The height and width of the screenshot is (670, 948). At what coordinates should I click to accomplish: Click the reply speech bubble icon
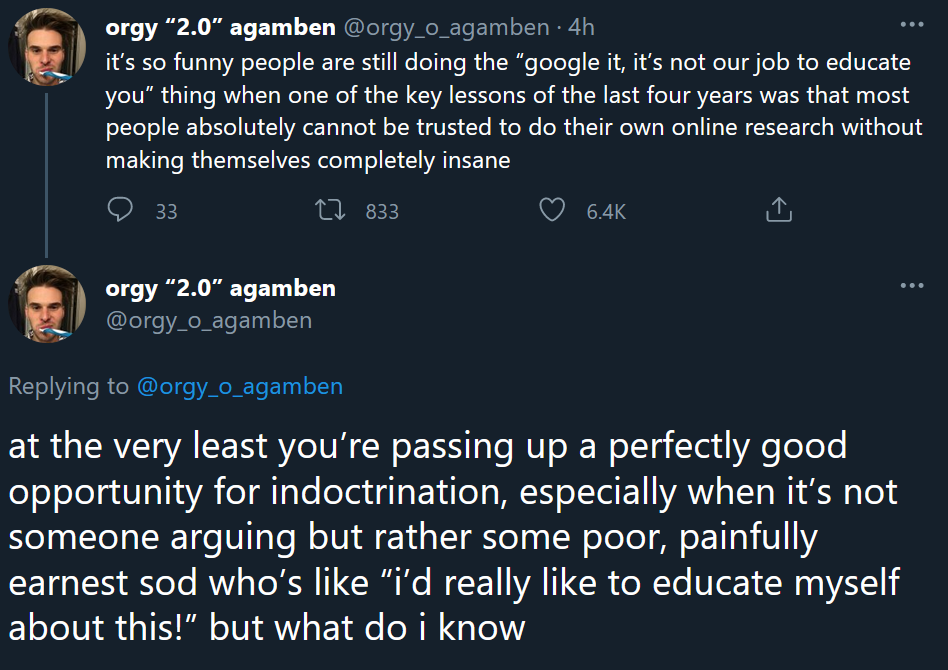click(x=120, y=210)
